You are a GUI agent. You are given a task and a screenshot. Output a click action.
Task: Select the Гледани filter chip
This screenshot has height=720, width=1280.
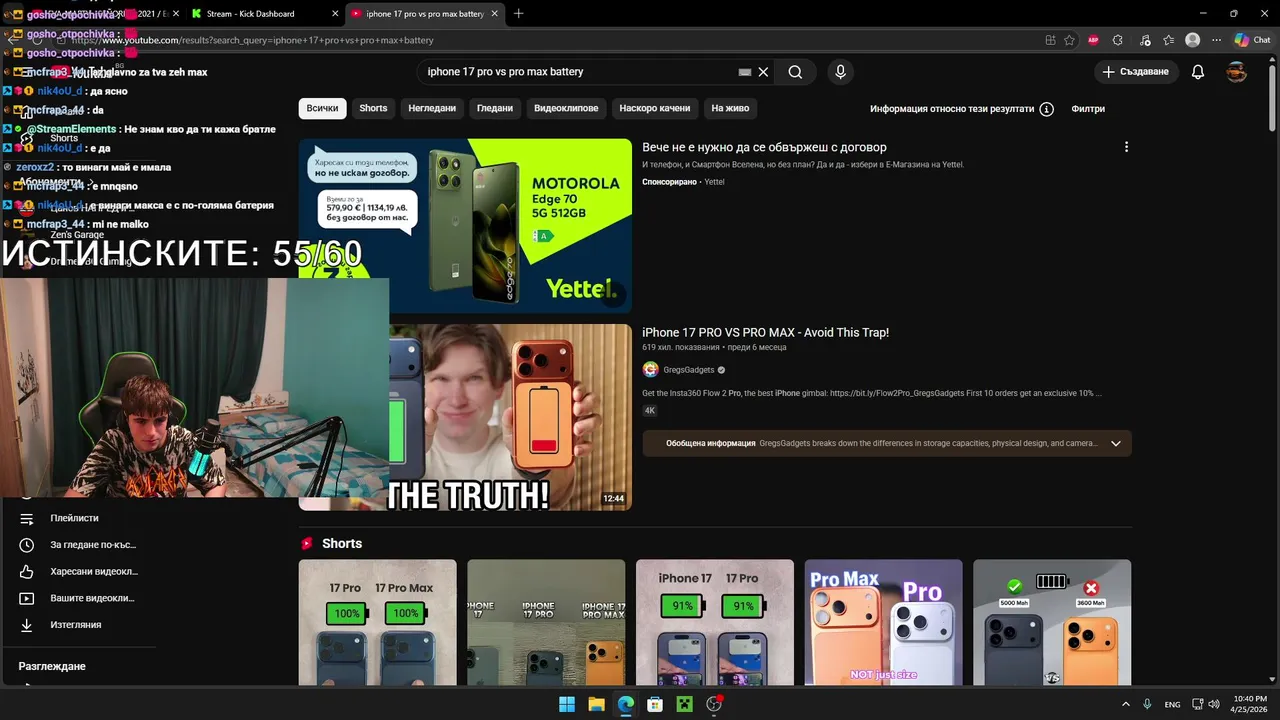495,108
